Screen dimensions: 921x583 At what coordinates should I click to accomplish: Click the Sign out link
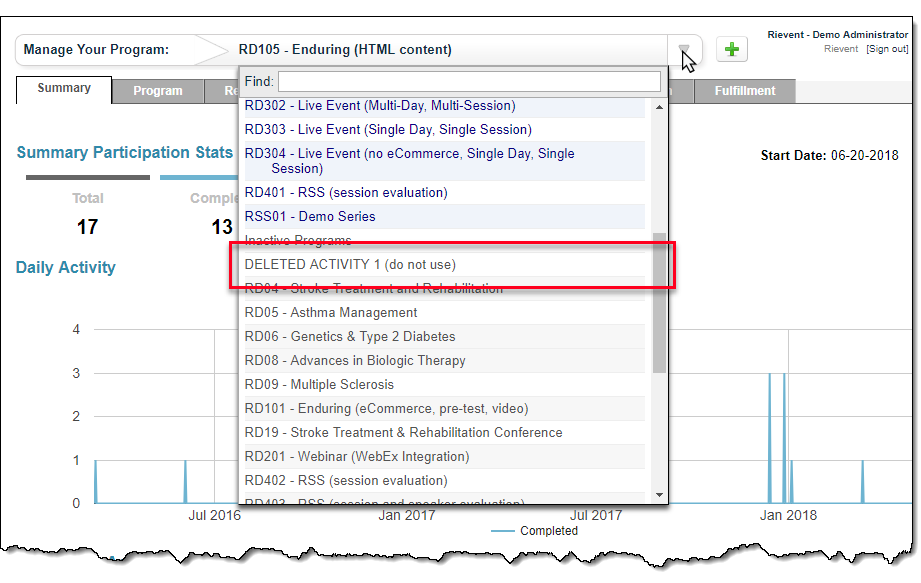tap(888, 49)
